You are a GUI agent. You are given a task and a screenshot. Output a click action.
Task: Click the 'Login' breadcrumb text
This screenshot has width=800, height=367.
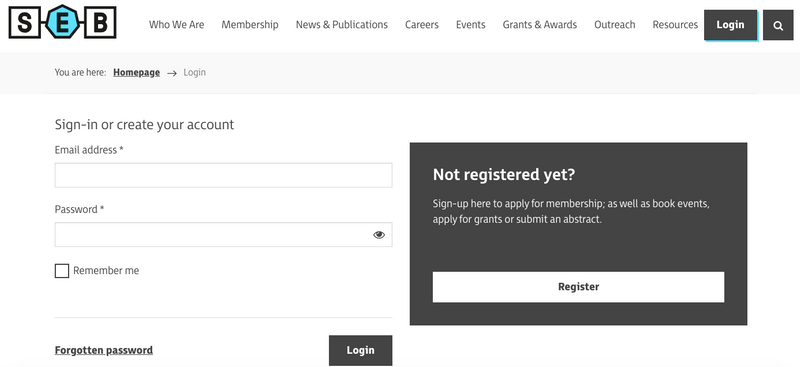coord(194,72)
